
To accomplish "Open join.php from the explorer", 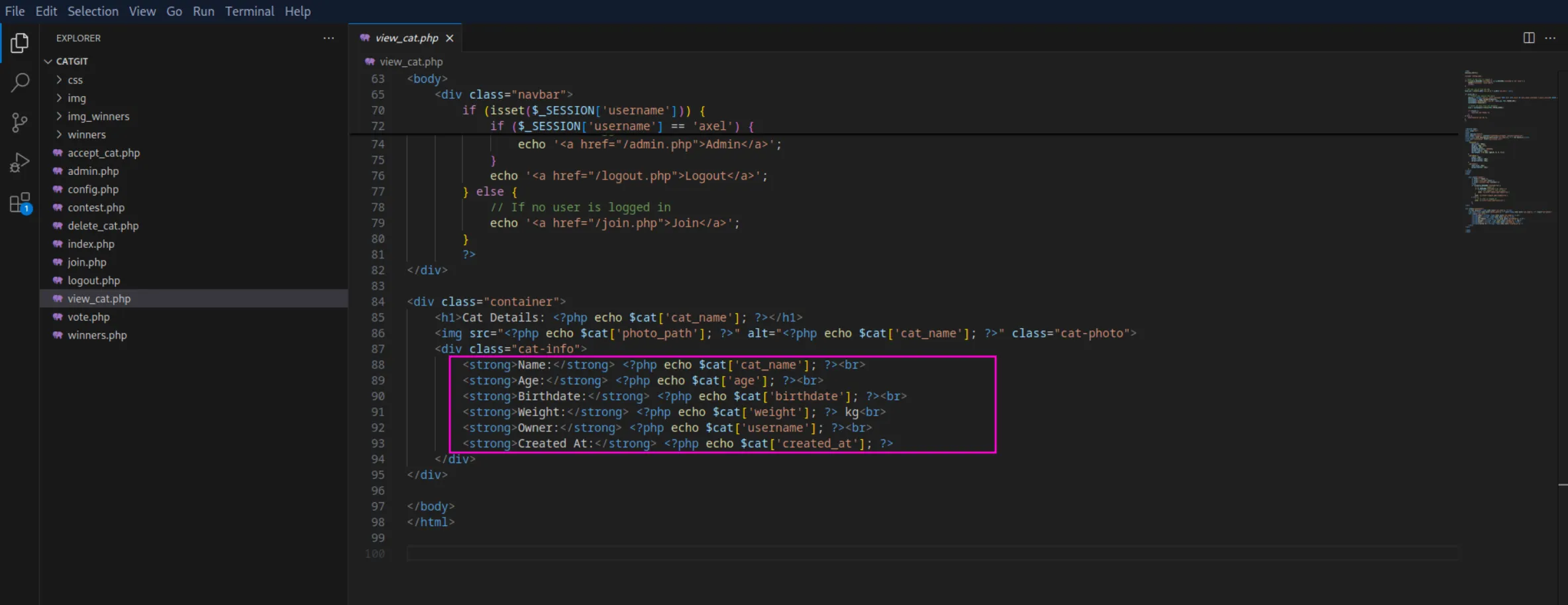I will pyautogui.click(x=87, y=262).
